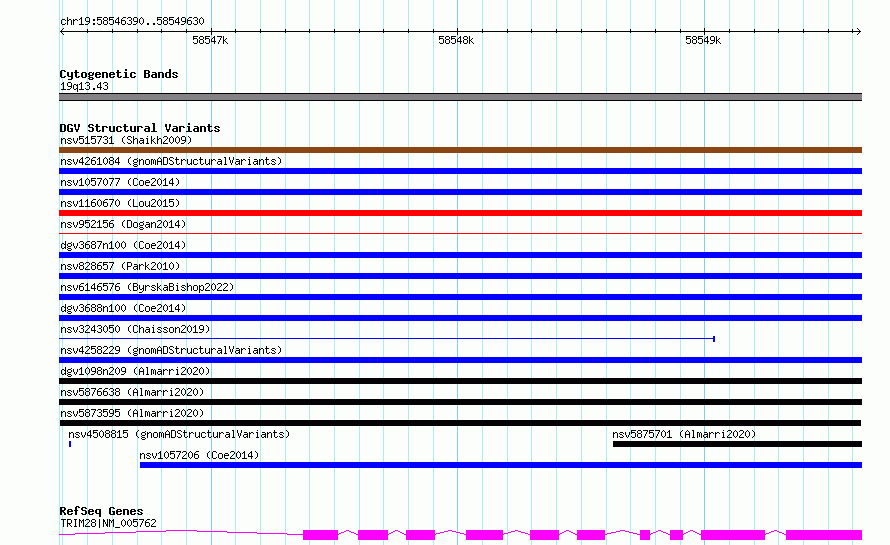This screenshot has width=890, height=545.
Task: Click the blue bar under dgv3688n100
Action: [x=460, y=318]
